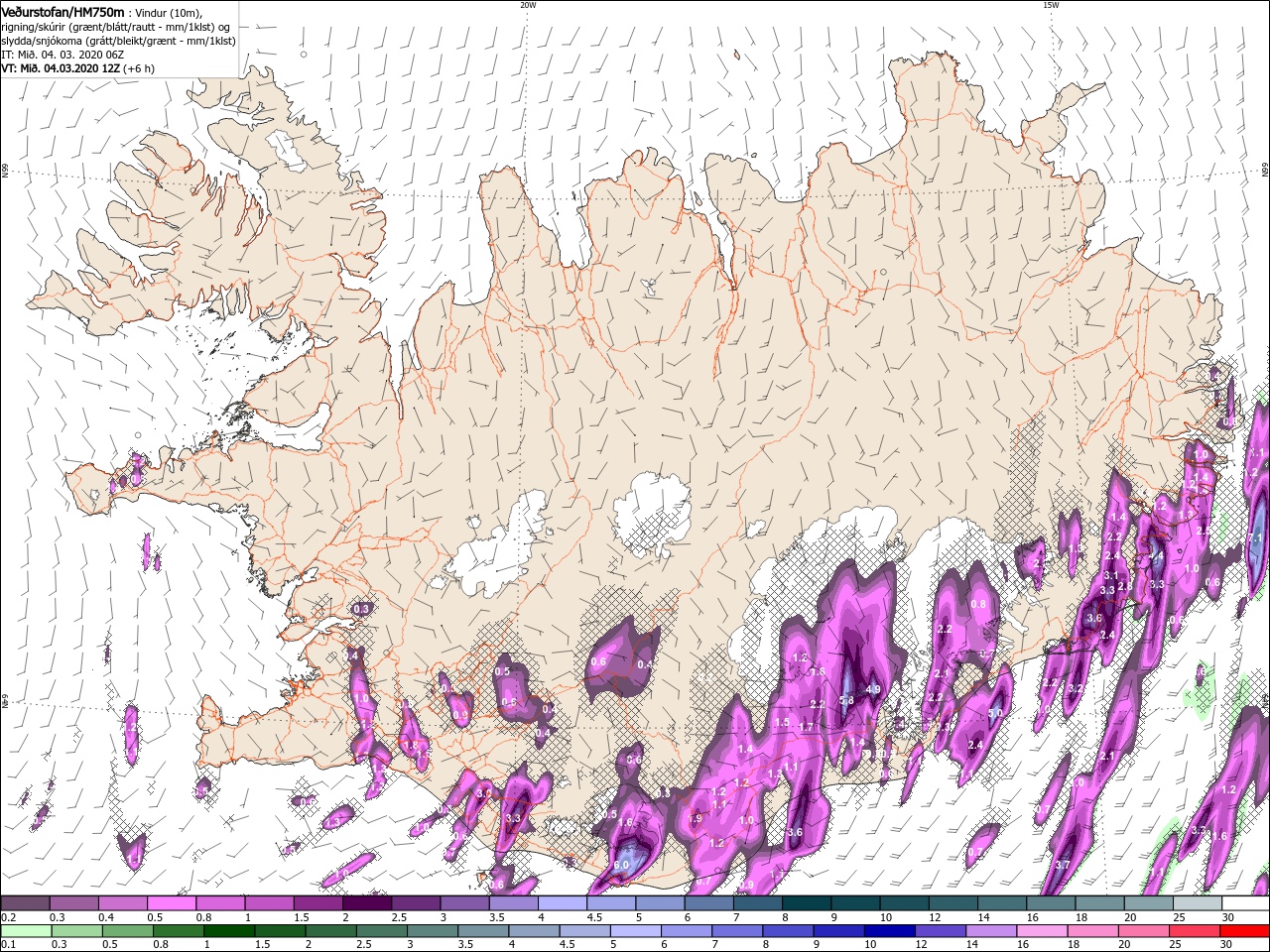Click the 20W longitude label
Screen dimensions: 1270x952
click(x=528, y=5)
